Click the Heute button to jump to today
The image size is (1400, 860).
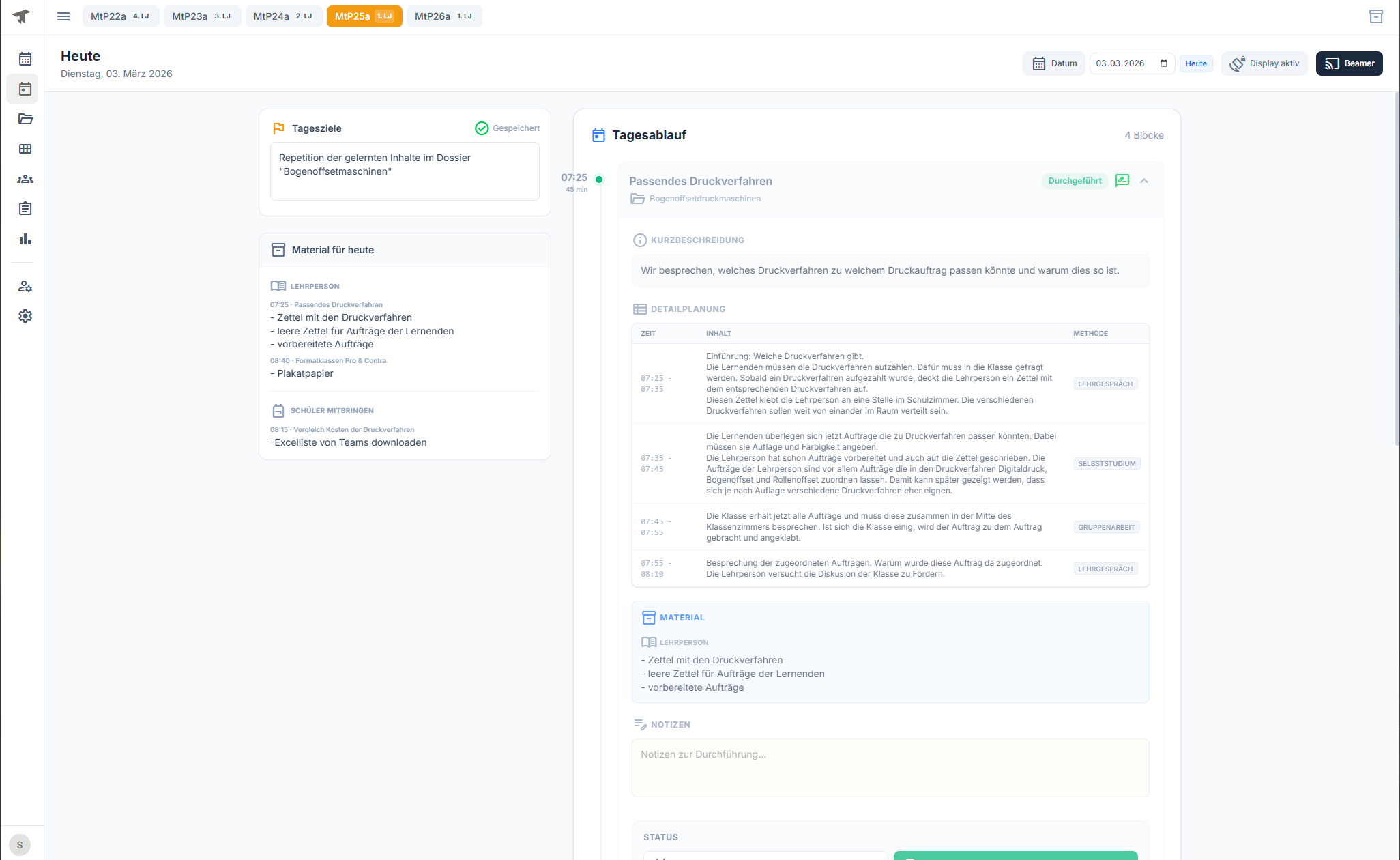coord(1196,63)
